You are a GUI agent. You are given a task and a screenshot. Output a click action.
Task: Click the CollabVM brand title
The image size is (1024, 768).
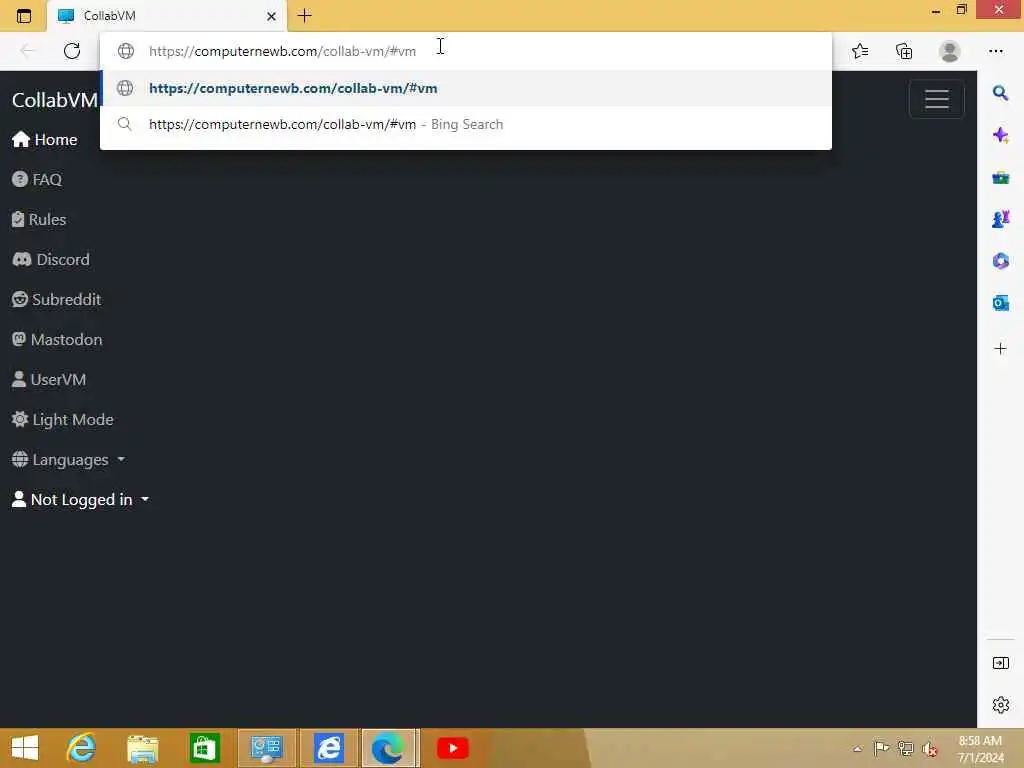[55, 100]
